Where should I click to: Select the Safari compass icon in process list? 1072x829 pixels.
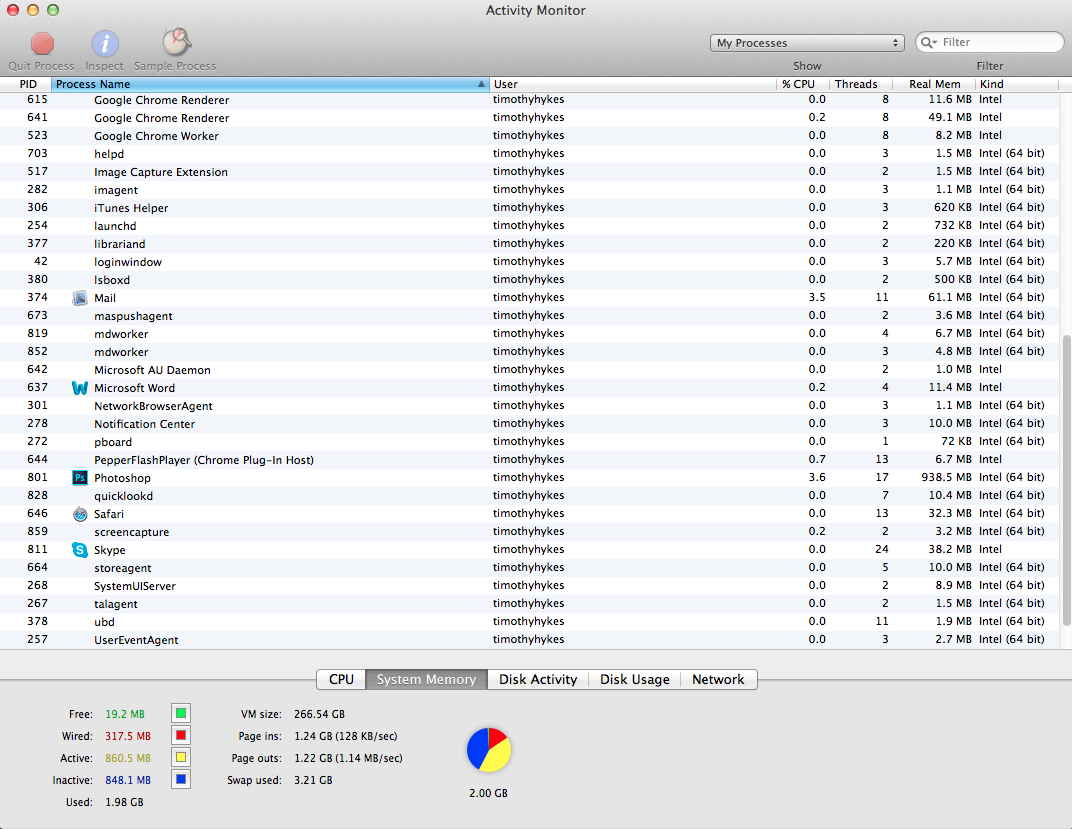coord(80,514)
